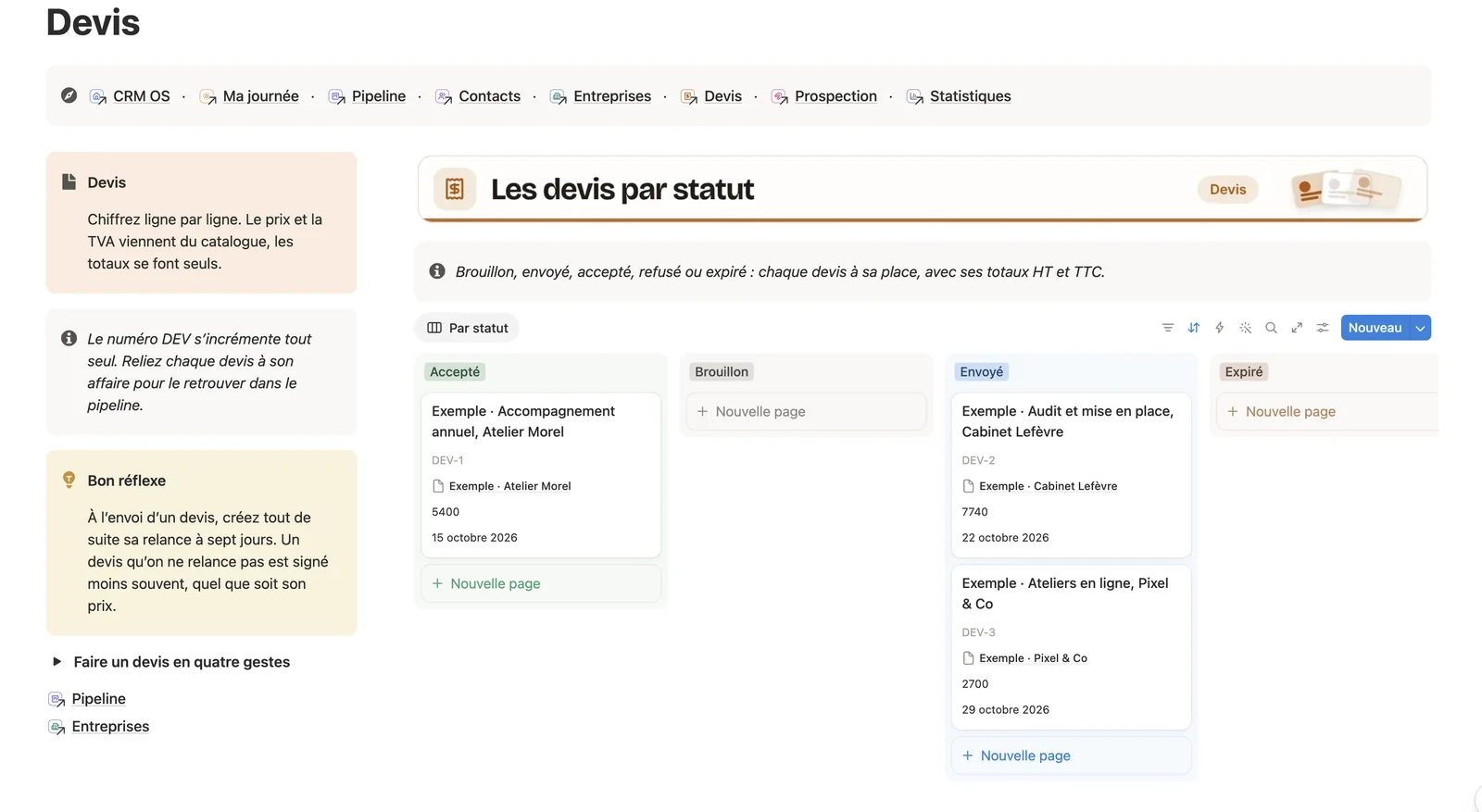Add "Nouvelle page" in the Brouillon column
Screen dimensions: 1482x812
tap(806, 411)
